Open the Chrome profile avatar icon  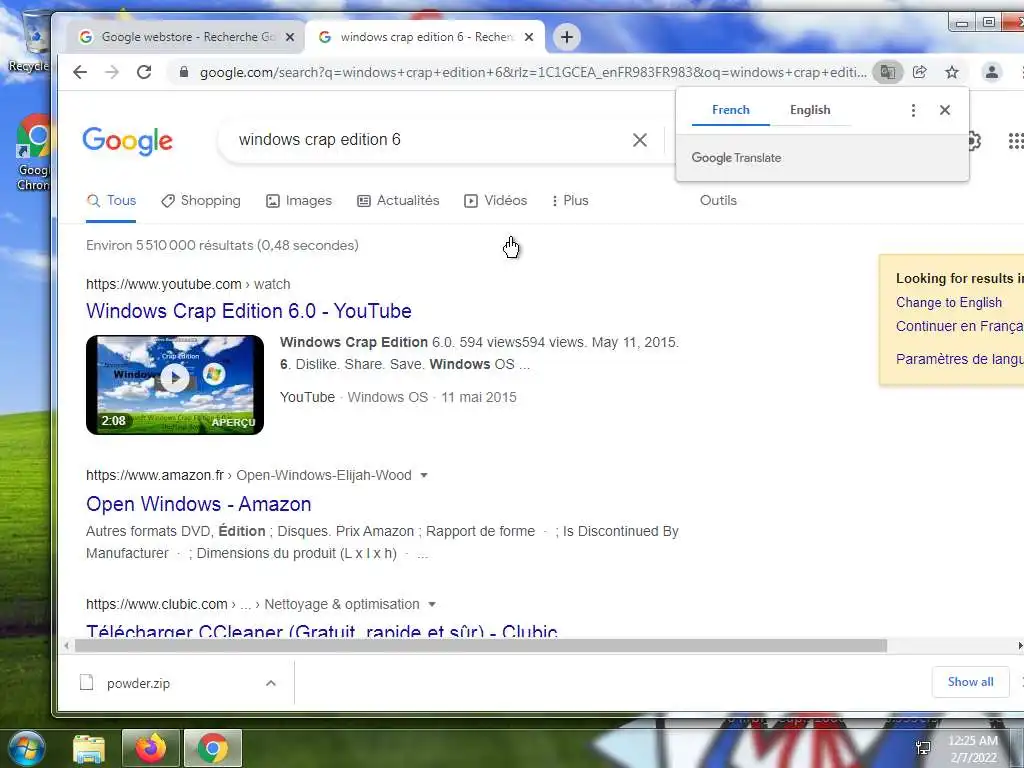(991, 72)
